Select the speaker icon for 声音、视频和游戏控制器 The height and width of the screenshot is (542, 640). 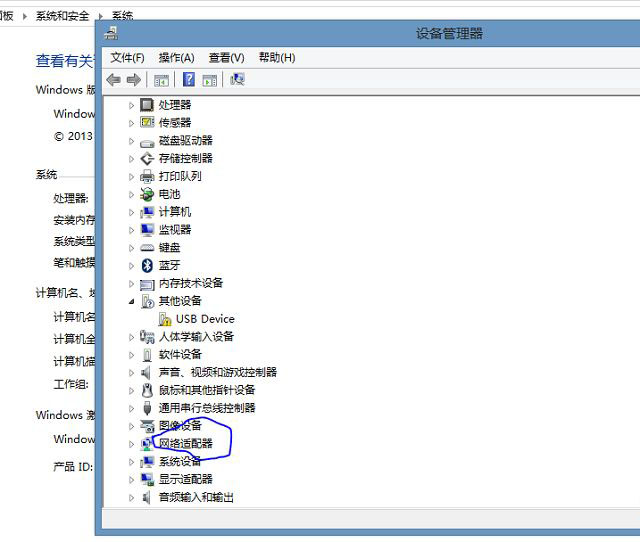click(x=146, y=372)
